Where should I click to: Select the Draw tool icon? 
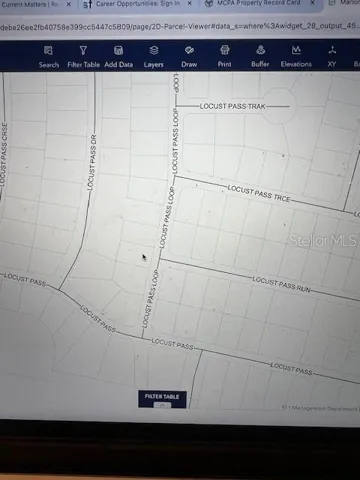coord(189,50)
